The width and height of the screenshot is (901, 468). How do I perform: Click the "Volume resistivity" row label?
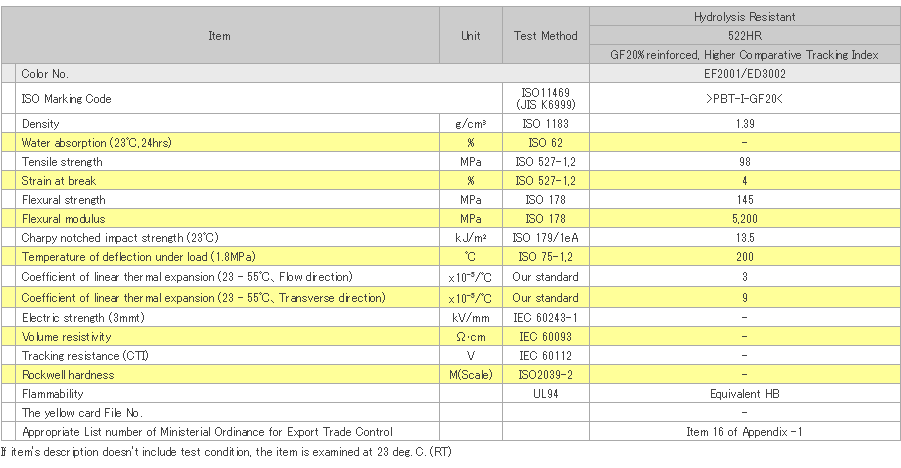[x=65, y=337]
